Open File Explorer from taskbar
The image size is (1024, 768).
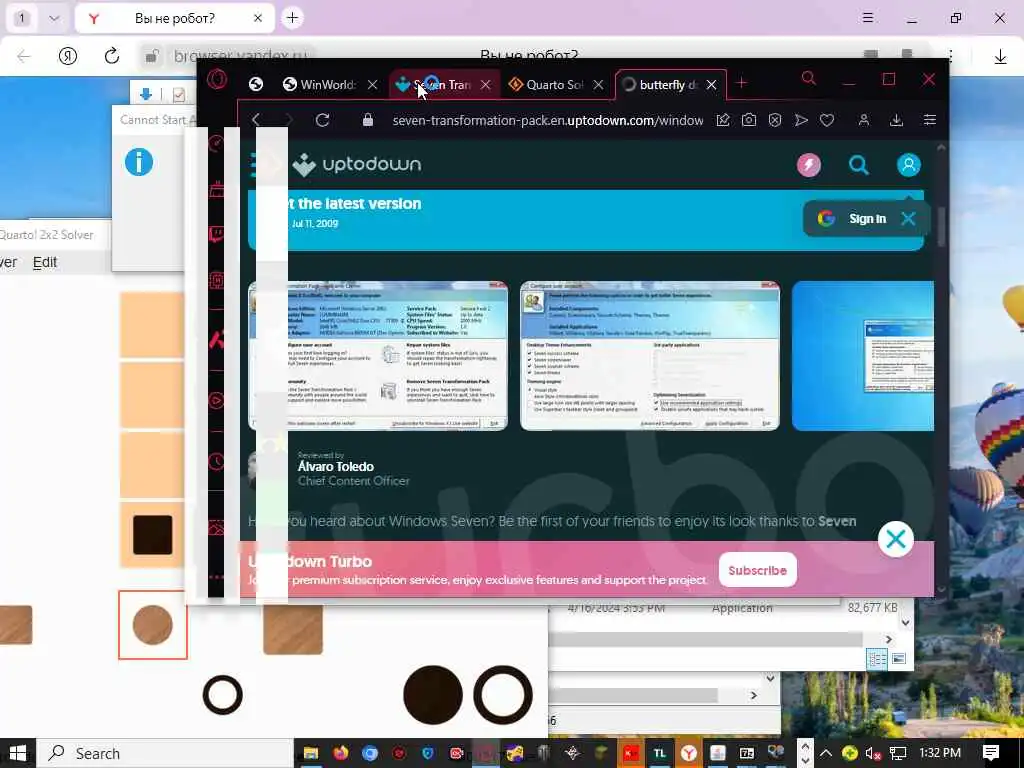(x=311, y=753)
